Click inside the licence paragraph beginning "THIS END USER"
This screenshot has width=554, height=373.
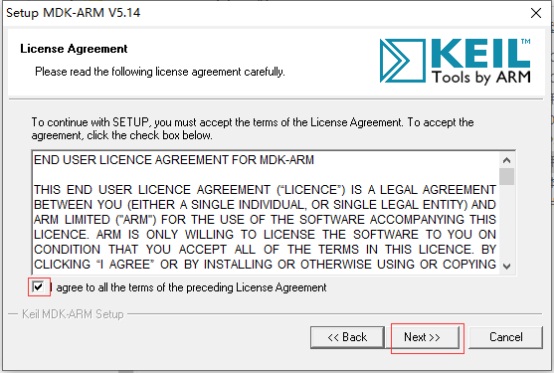[x=265, y=227]
